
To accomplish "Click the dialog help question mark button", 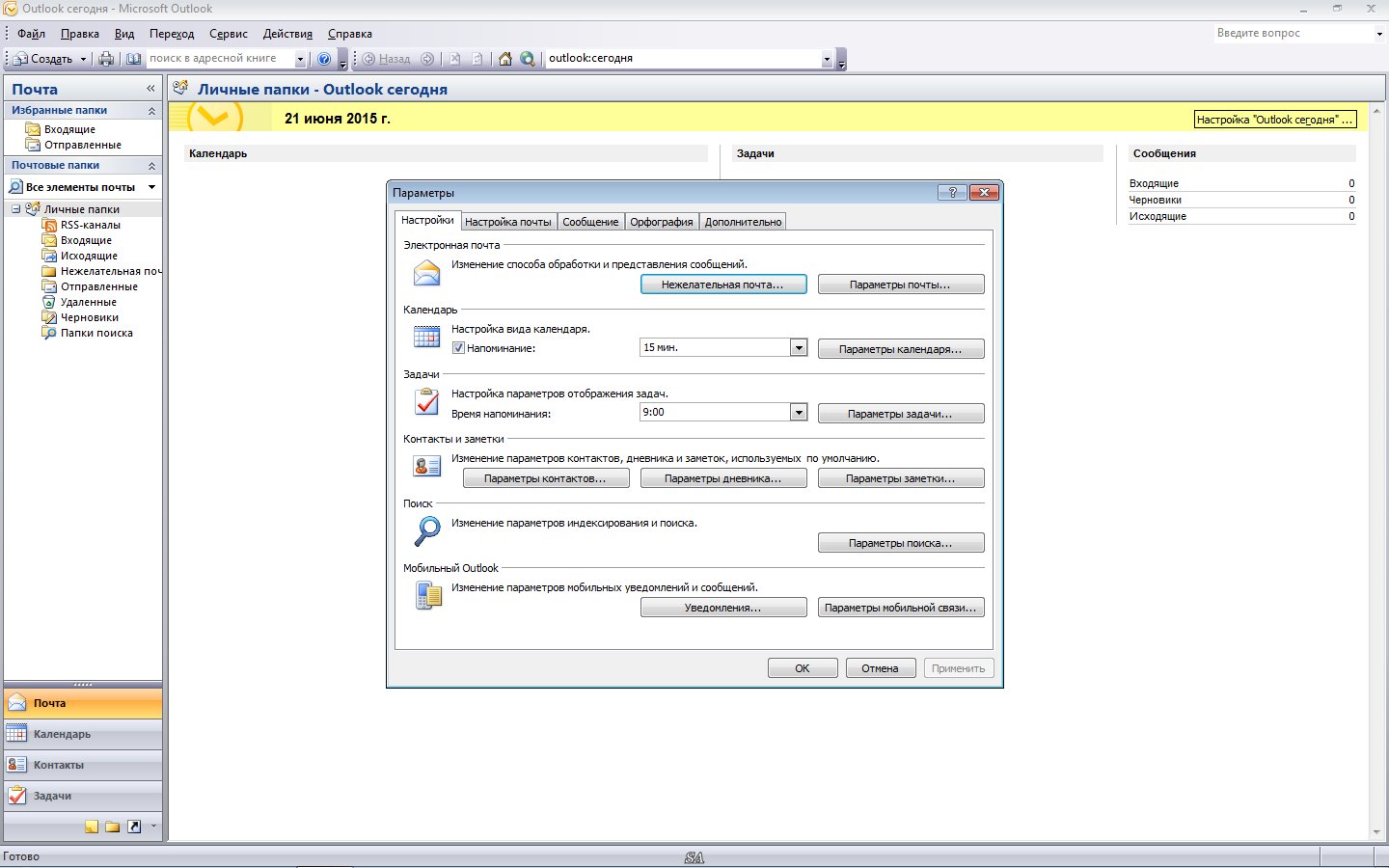I will pyautogui.click(x=952, y=192).
